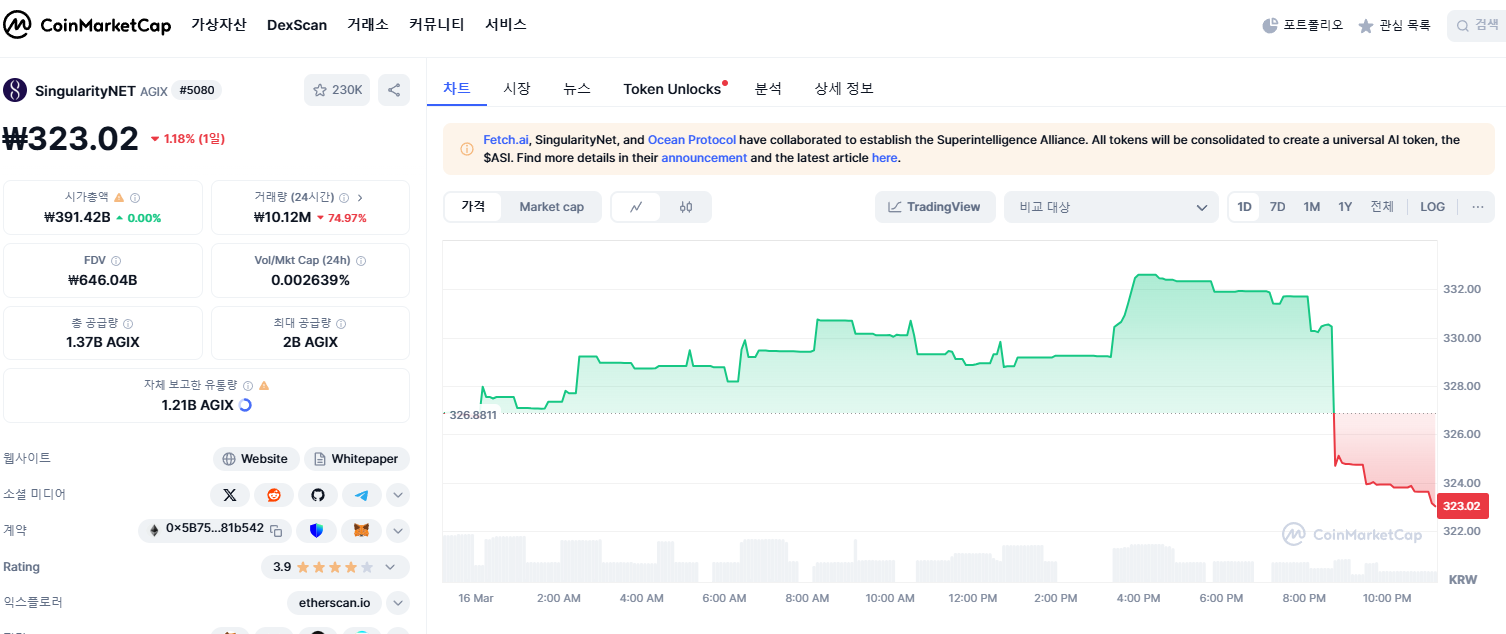Select 1D time range
Screen dimensions: 1506x634
click(x=1245, y=207)
